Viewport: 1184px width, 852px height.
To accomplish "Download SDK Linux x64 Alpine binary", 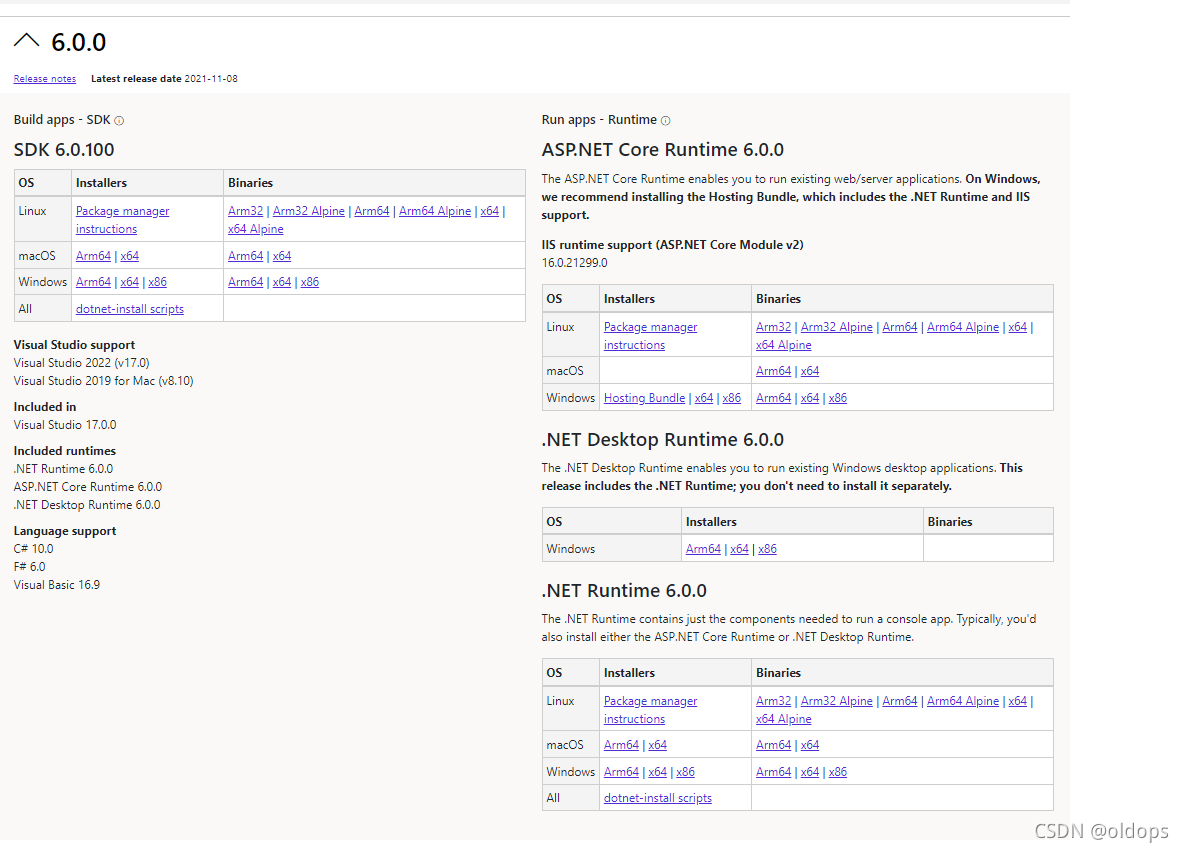I will (255, 229).
